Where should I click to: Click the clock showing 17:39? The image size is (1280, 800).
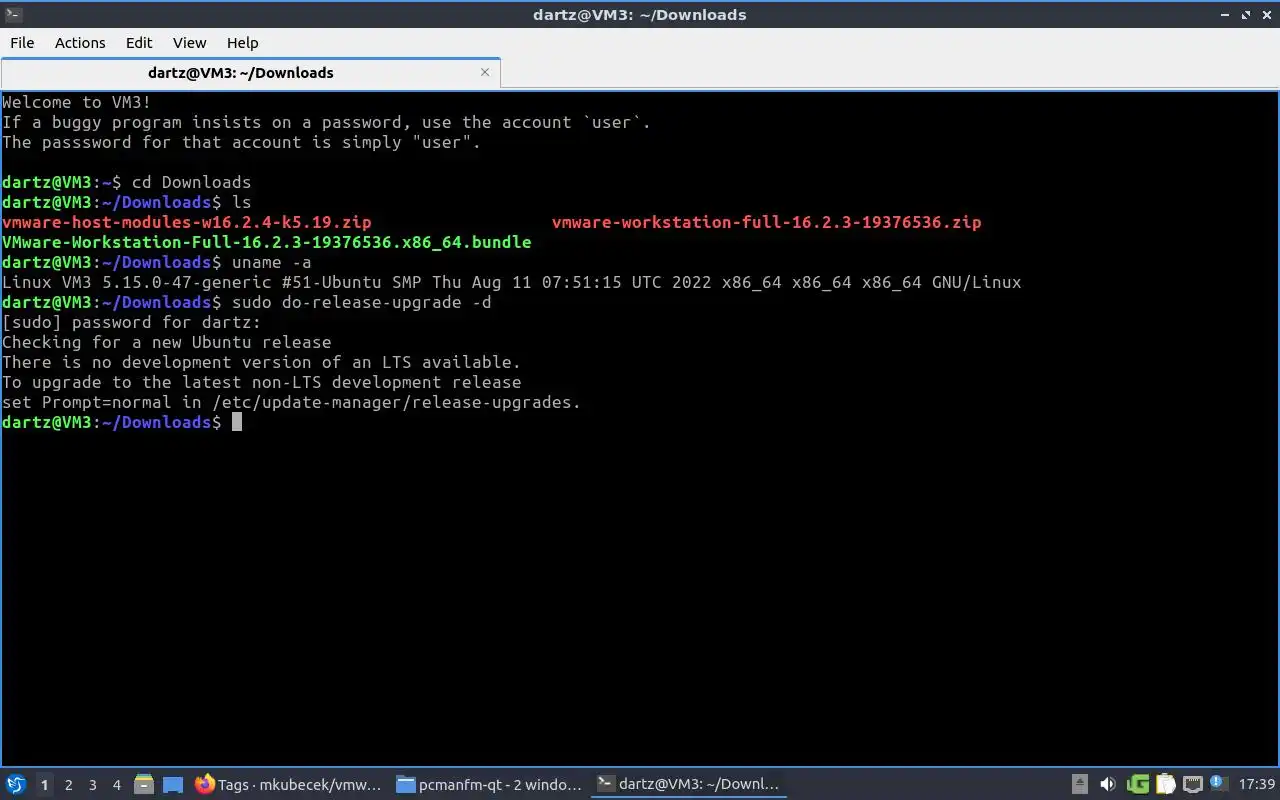click(x=1257, y=785)
